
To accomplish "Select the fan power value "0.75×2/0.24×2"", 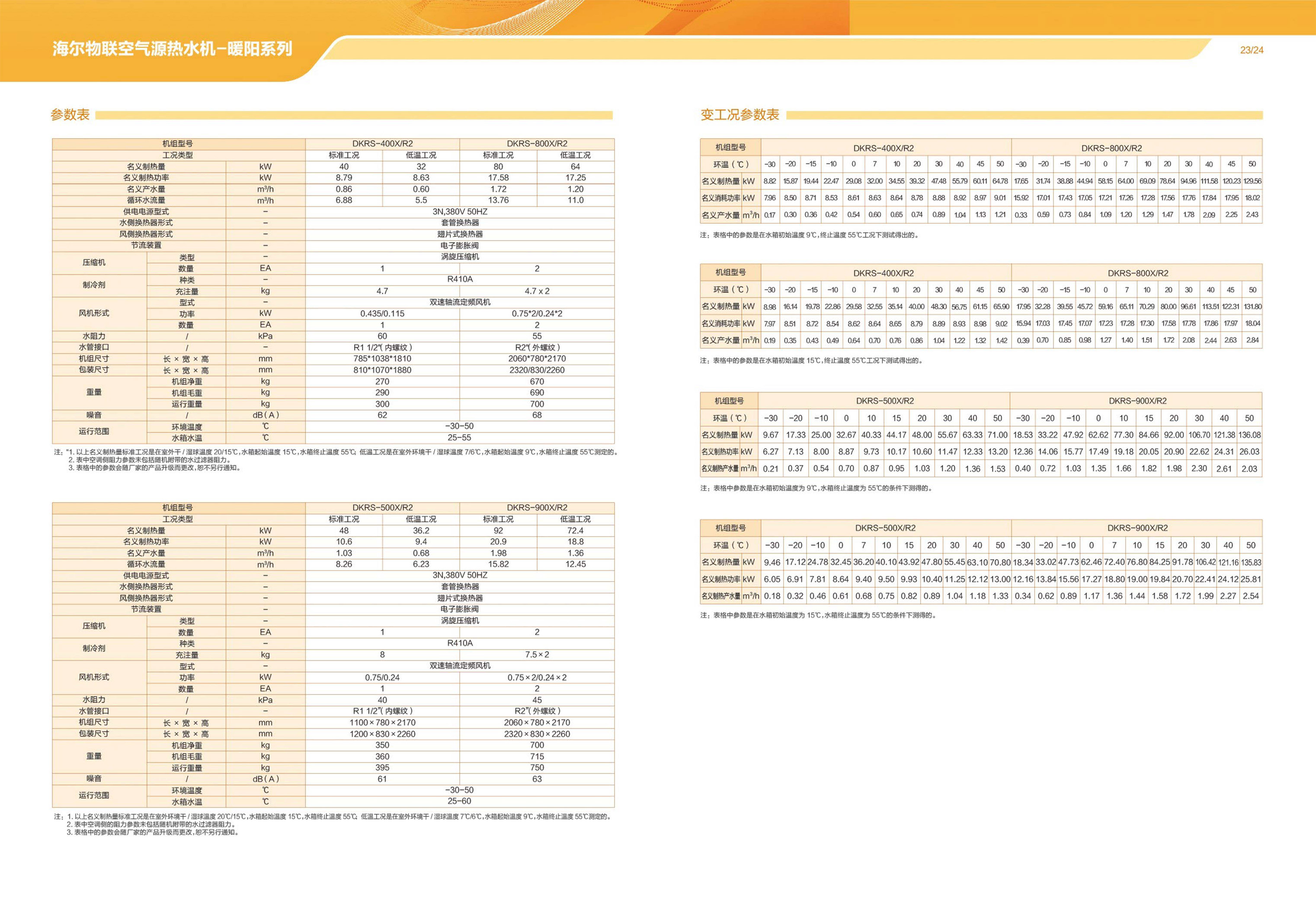I will click(537, 677).
